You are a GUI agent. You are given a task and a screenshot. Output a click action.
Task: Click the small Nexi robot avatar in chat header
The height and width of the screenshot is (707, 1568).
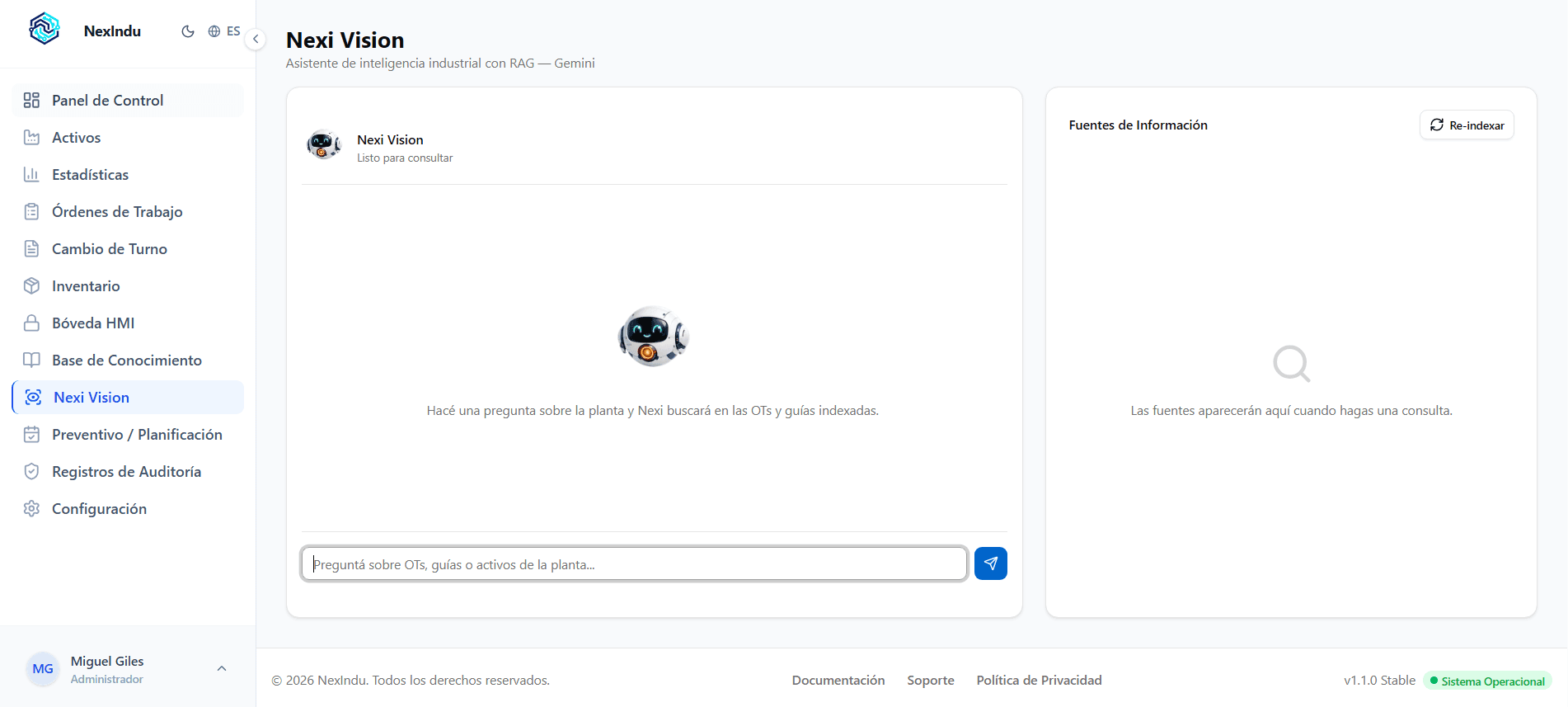pos(323,144)
